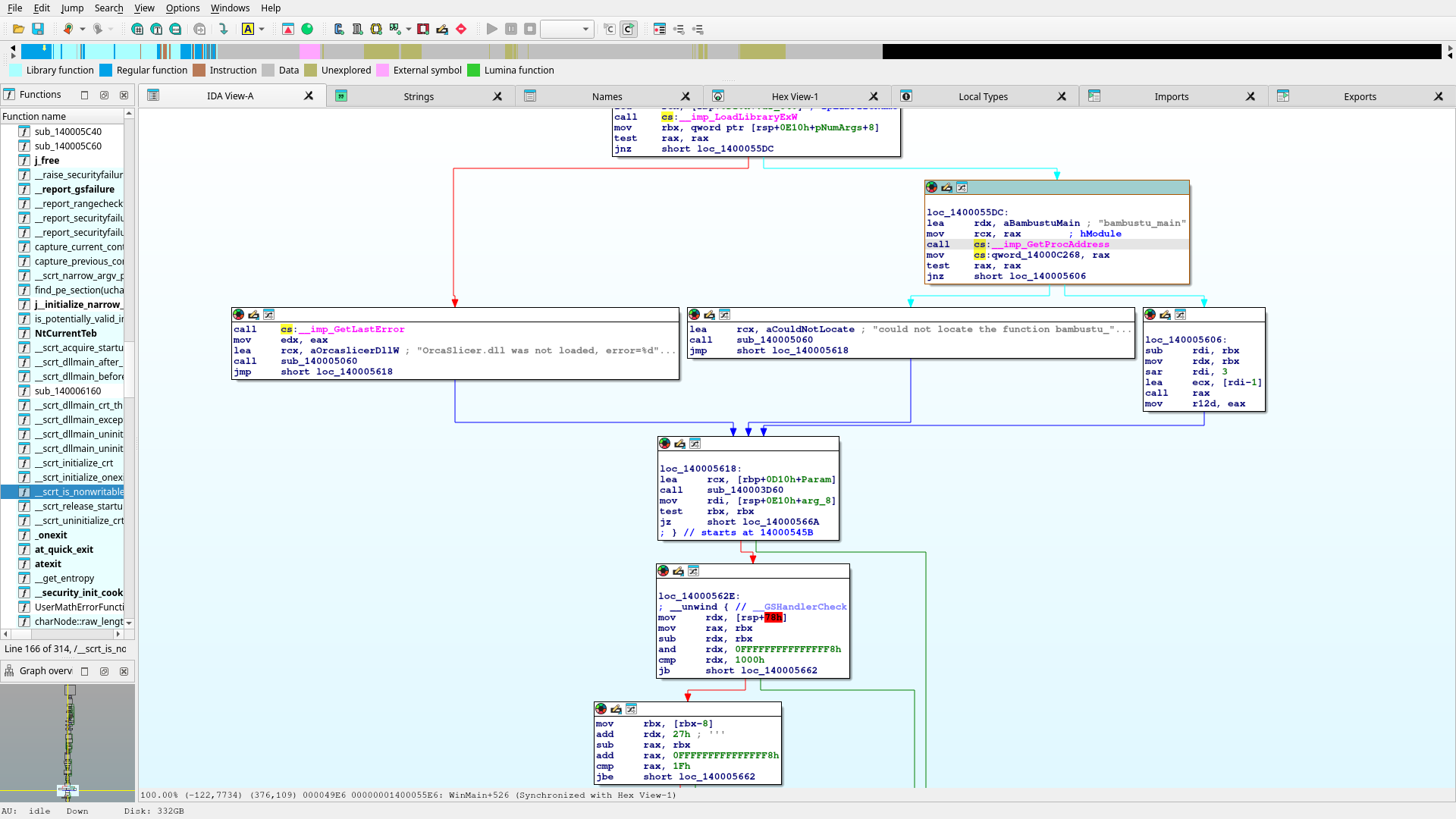The image size is (1456, 819).
Task: Click the red diamond breakpoint icon
Action: point(461,29)
